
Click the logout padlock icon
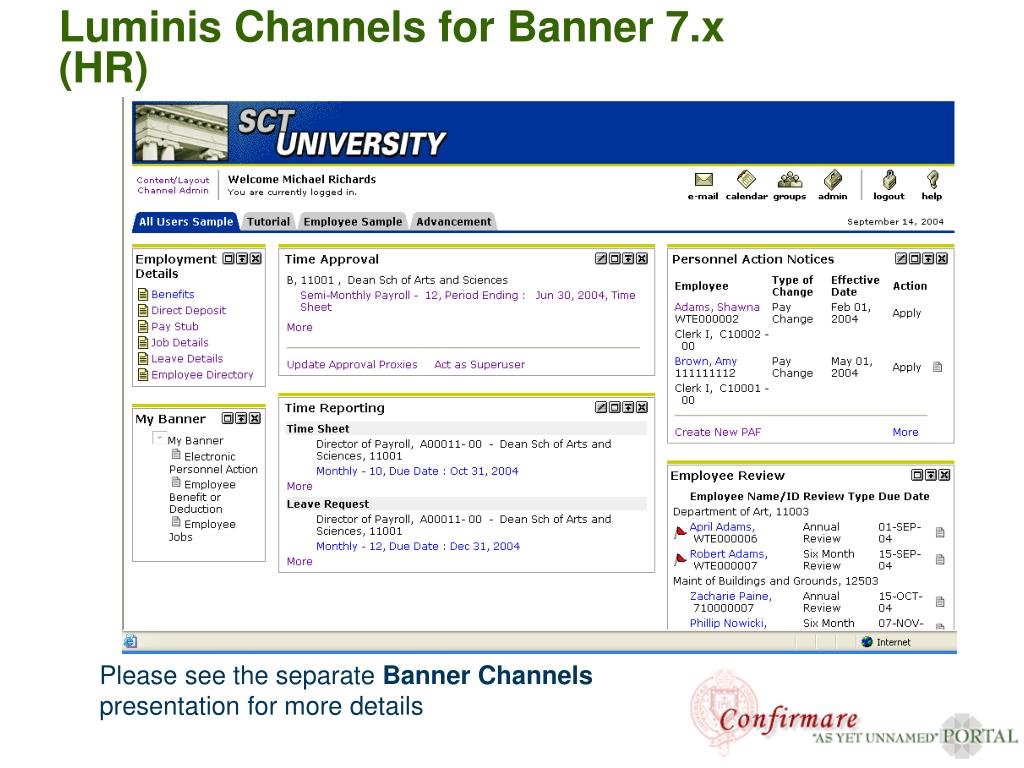point(889,180)
